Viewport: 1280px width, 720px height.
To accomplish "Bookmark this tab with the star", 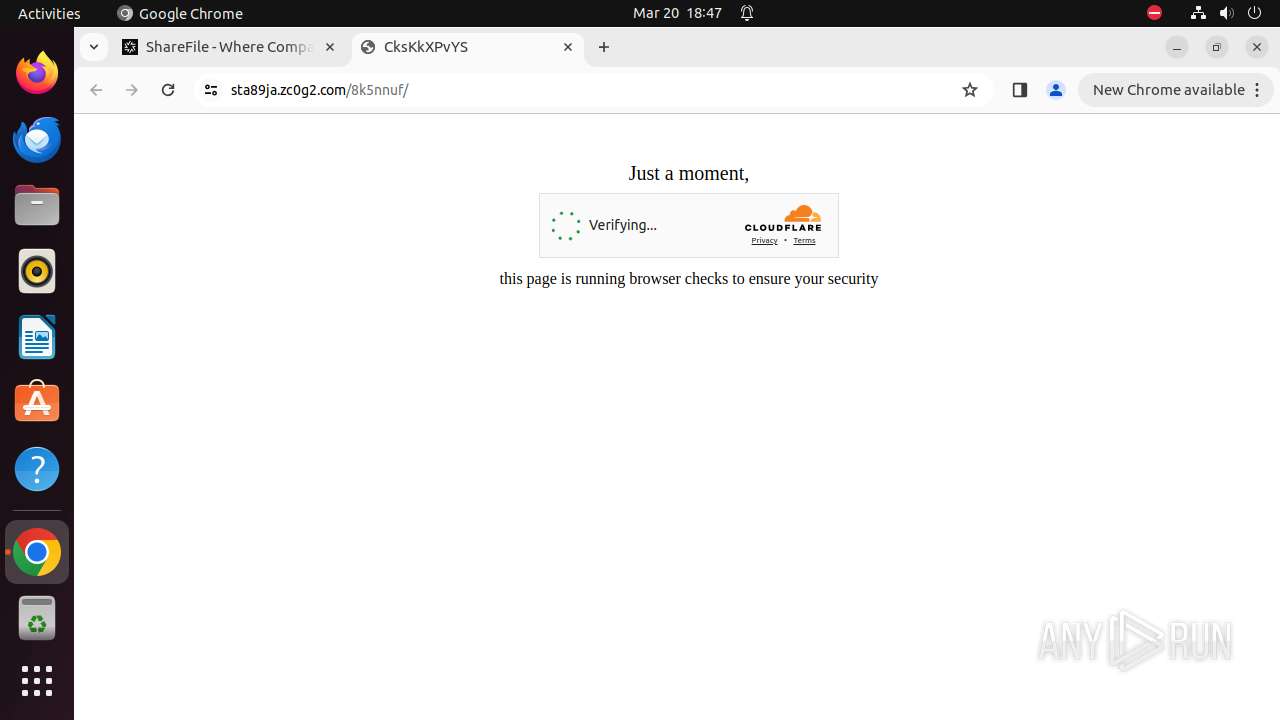I will click(x=970, y=90).
